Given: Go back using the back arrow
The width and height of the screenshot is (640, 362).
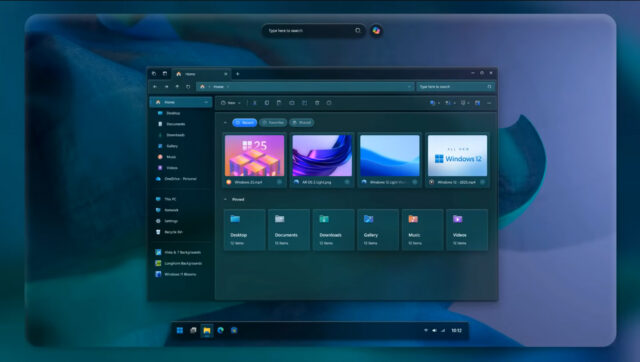Looking at the screenshot, I should [x=155, y=87].
